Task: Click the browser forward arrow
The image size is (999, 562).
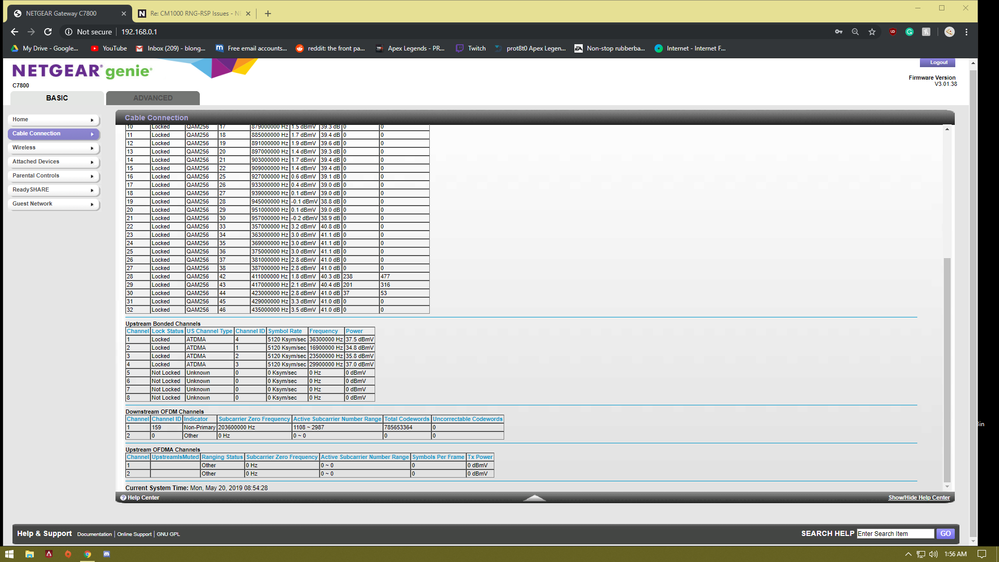Action: coord(31,32)
